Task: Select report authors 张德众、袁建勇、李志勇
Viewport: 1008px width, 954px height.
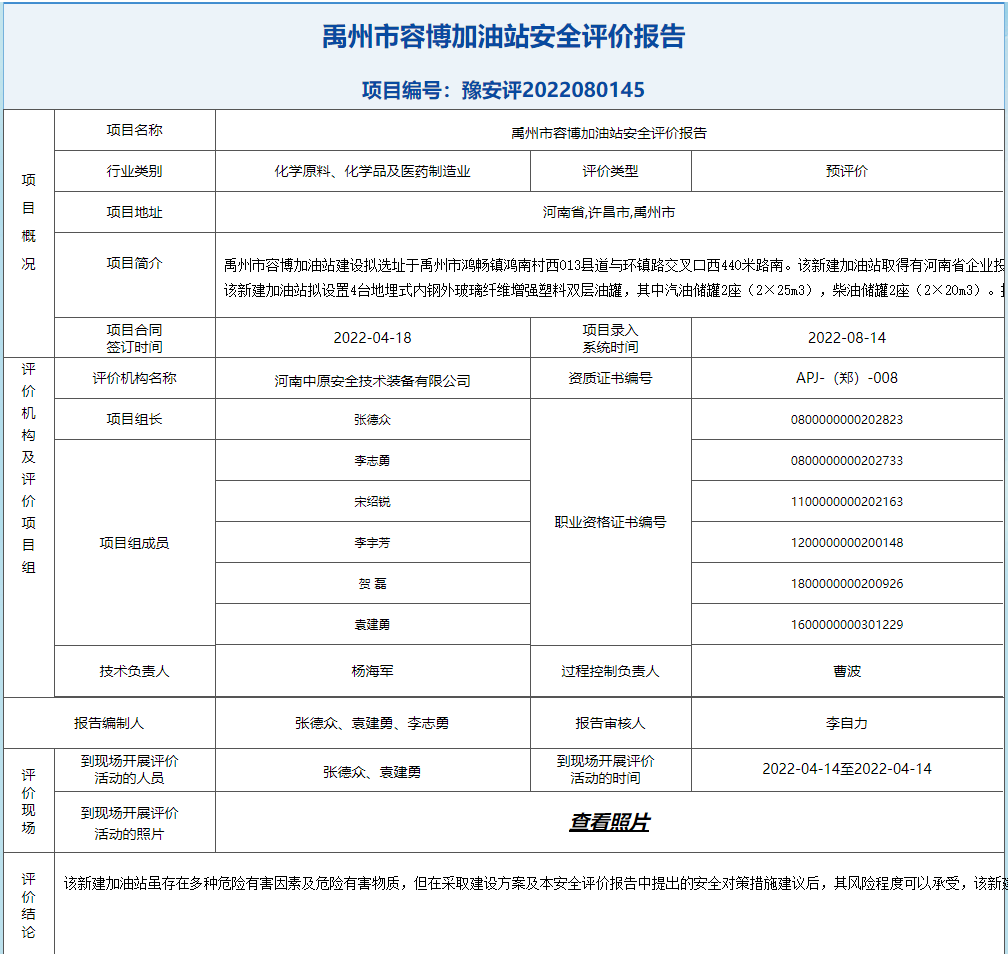Action: tap(372, 723)
